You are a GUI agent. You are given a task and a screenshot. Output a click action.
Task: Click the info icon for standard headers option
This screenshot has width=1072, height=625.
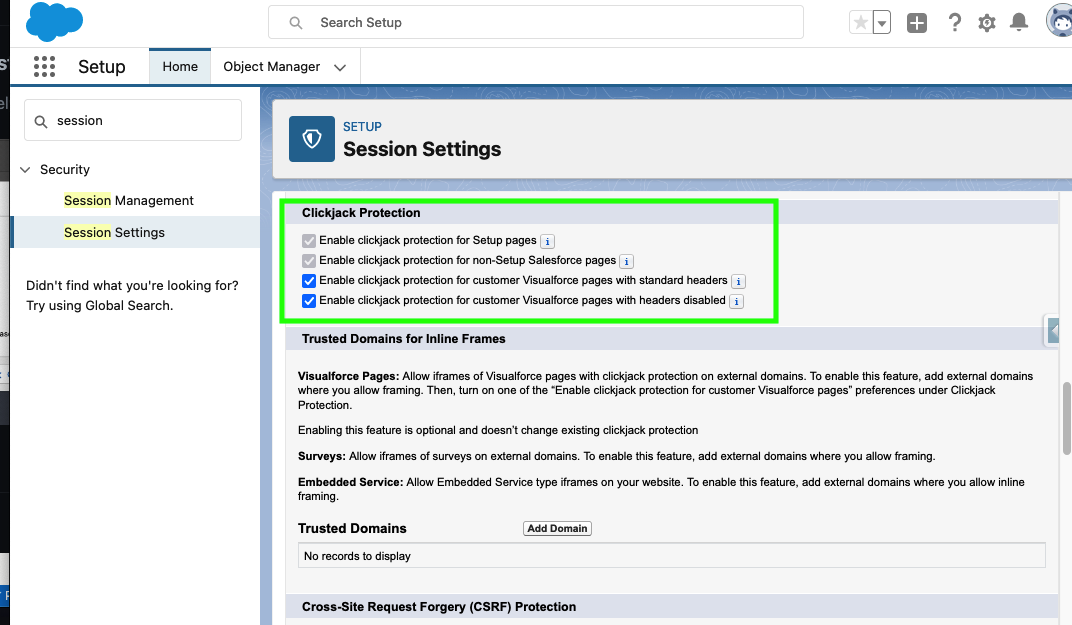[x=738, y=281]
